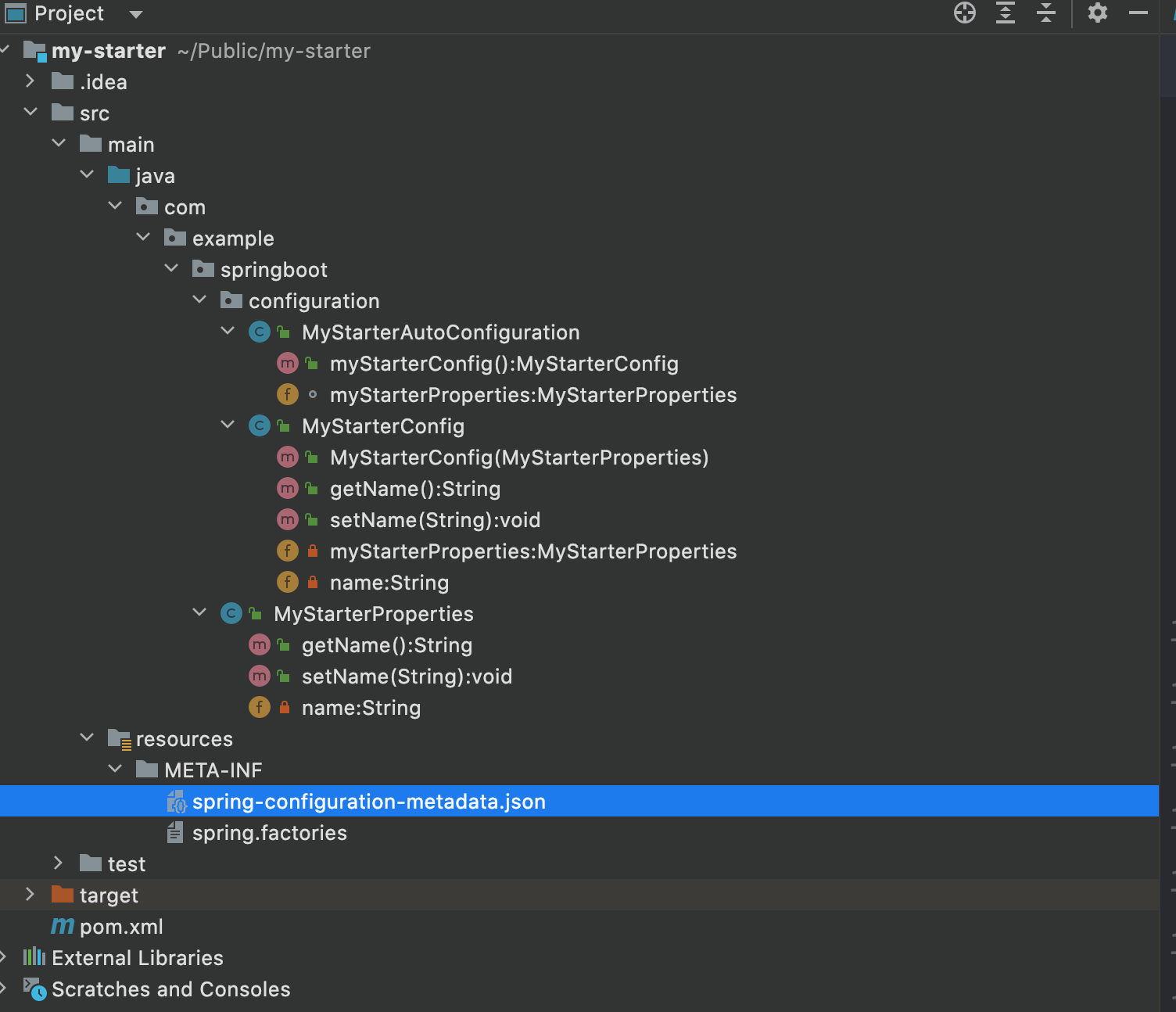
Task: Collapse the resources folder
Action: 87,738
